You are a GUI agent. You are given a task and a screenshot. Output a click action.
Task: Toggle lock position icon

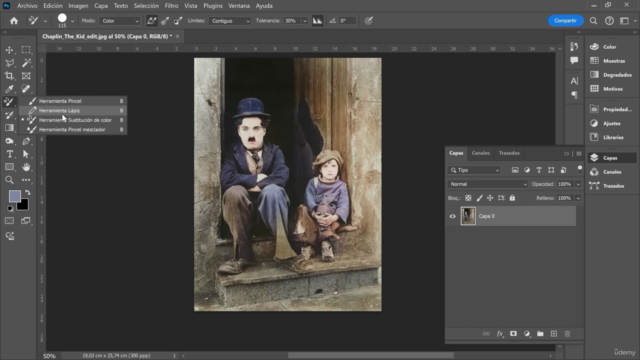tap(490, 198)
